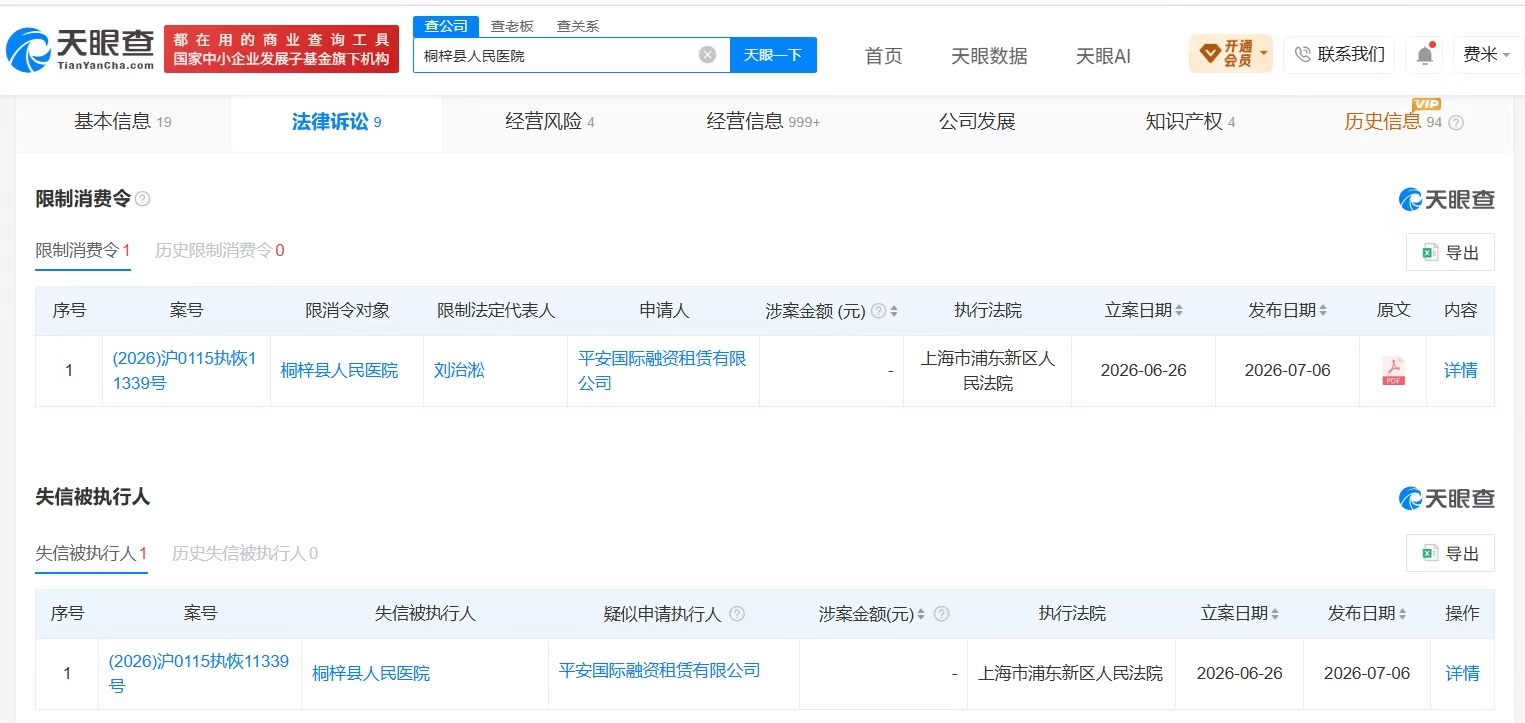
Task: Show 历史限制消费令 sub-tab
Action: point(220,250)
